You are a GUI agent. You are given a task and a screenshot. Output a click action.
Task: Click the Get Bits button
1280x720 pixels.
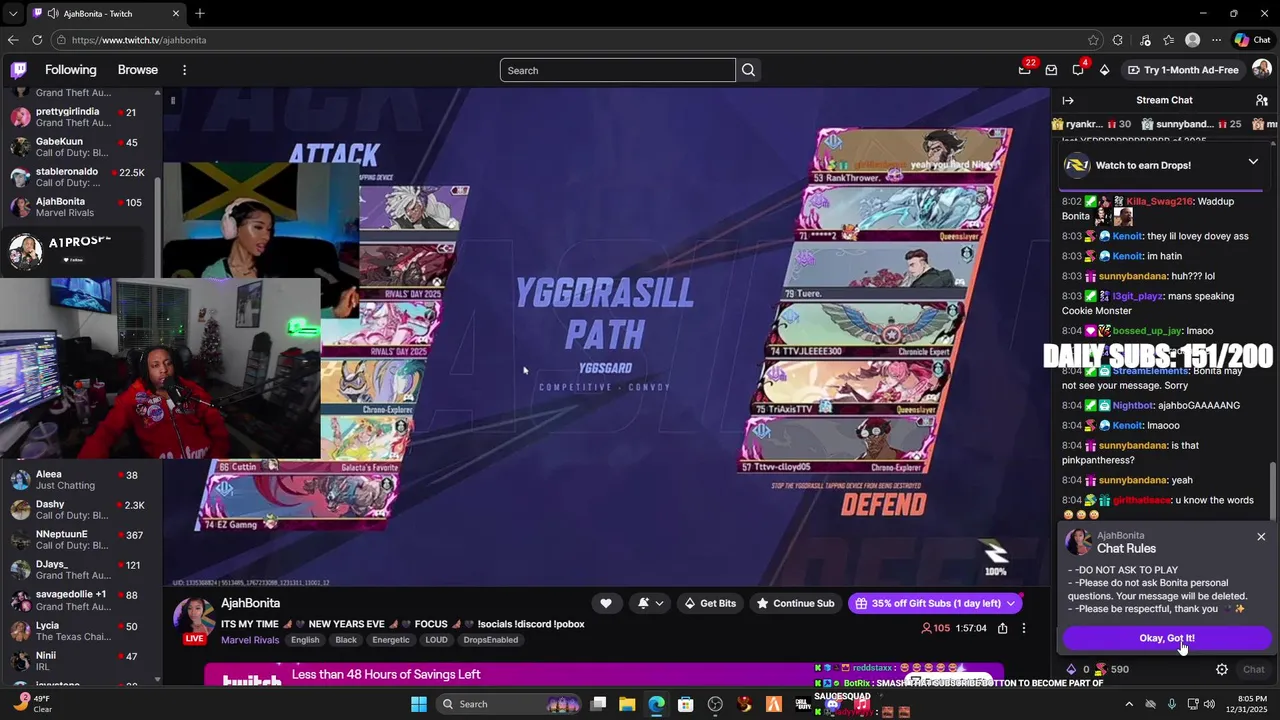pos(710,603)
